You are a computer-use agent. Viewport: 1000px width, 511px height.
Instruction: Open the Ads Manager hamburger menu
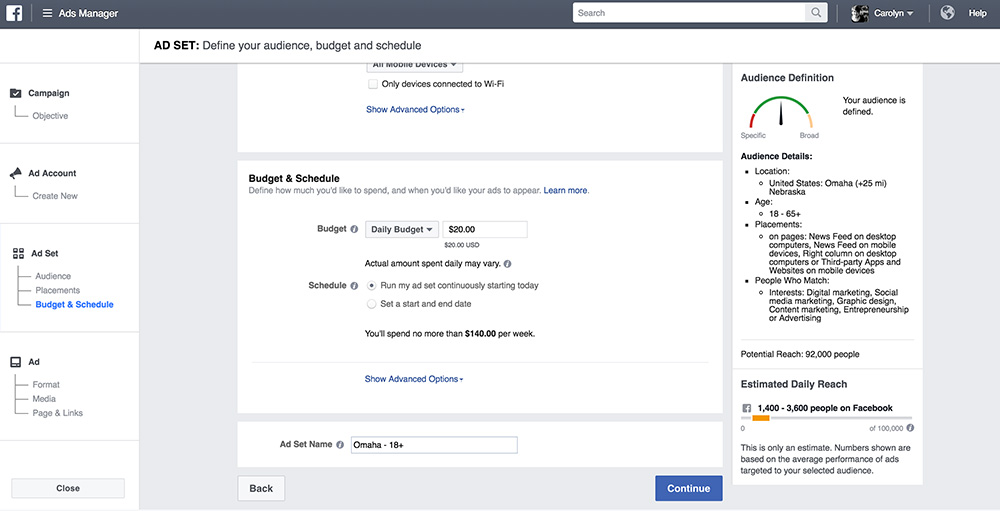pos(47,13)
